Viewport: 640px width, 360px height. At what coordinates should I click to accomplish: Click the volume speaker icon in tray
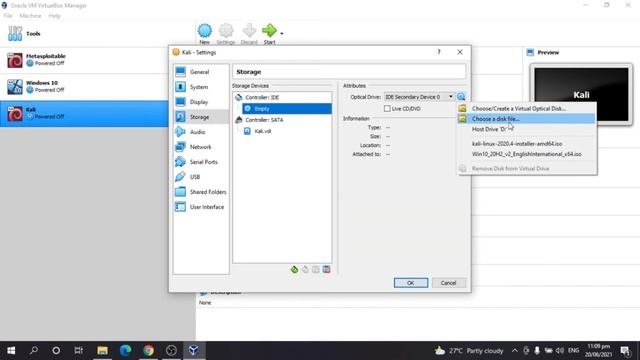pyautogui.click(x=560, y=351)
